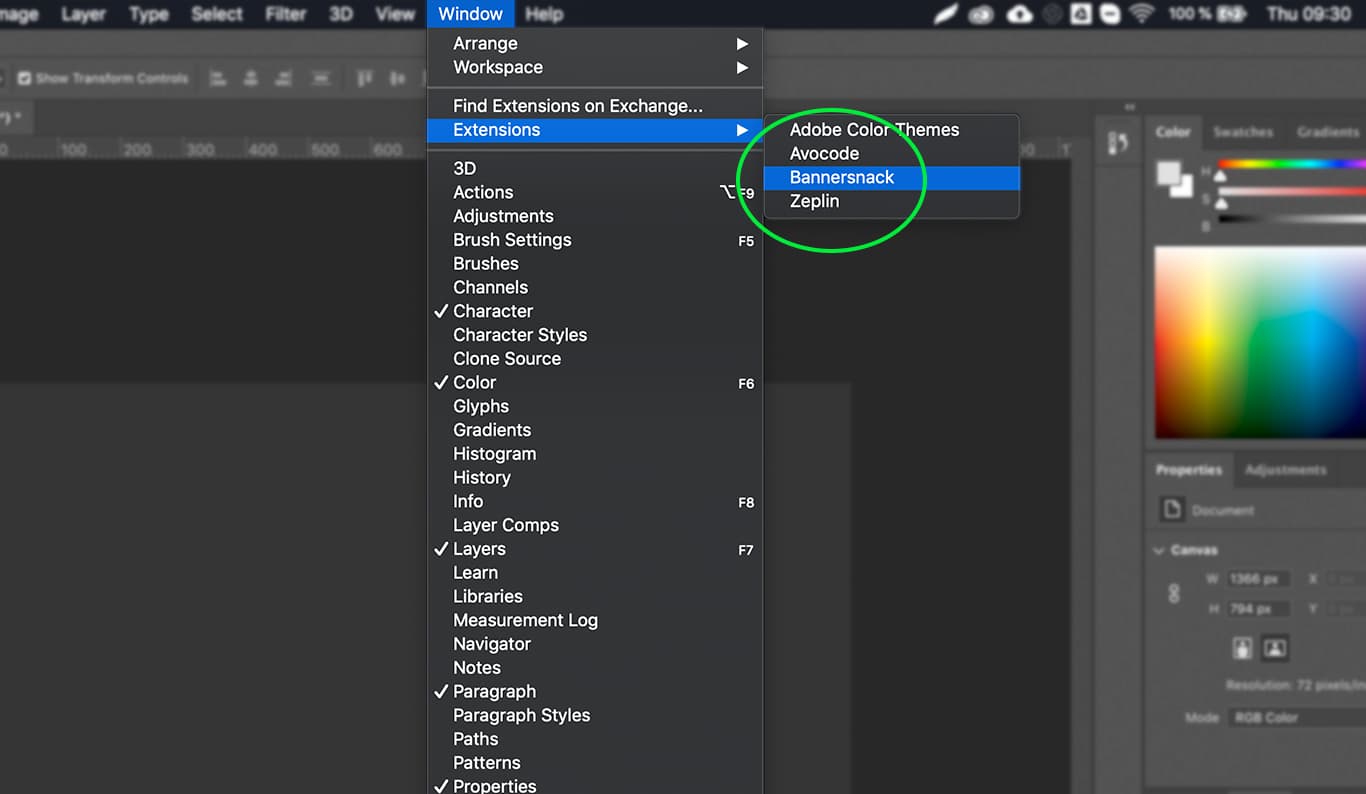Uncheck Show Transform Controls

(x=25, y=78)
